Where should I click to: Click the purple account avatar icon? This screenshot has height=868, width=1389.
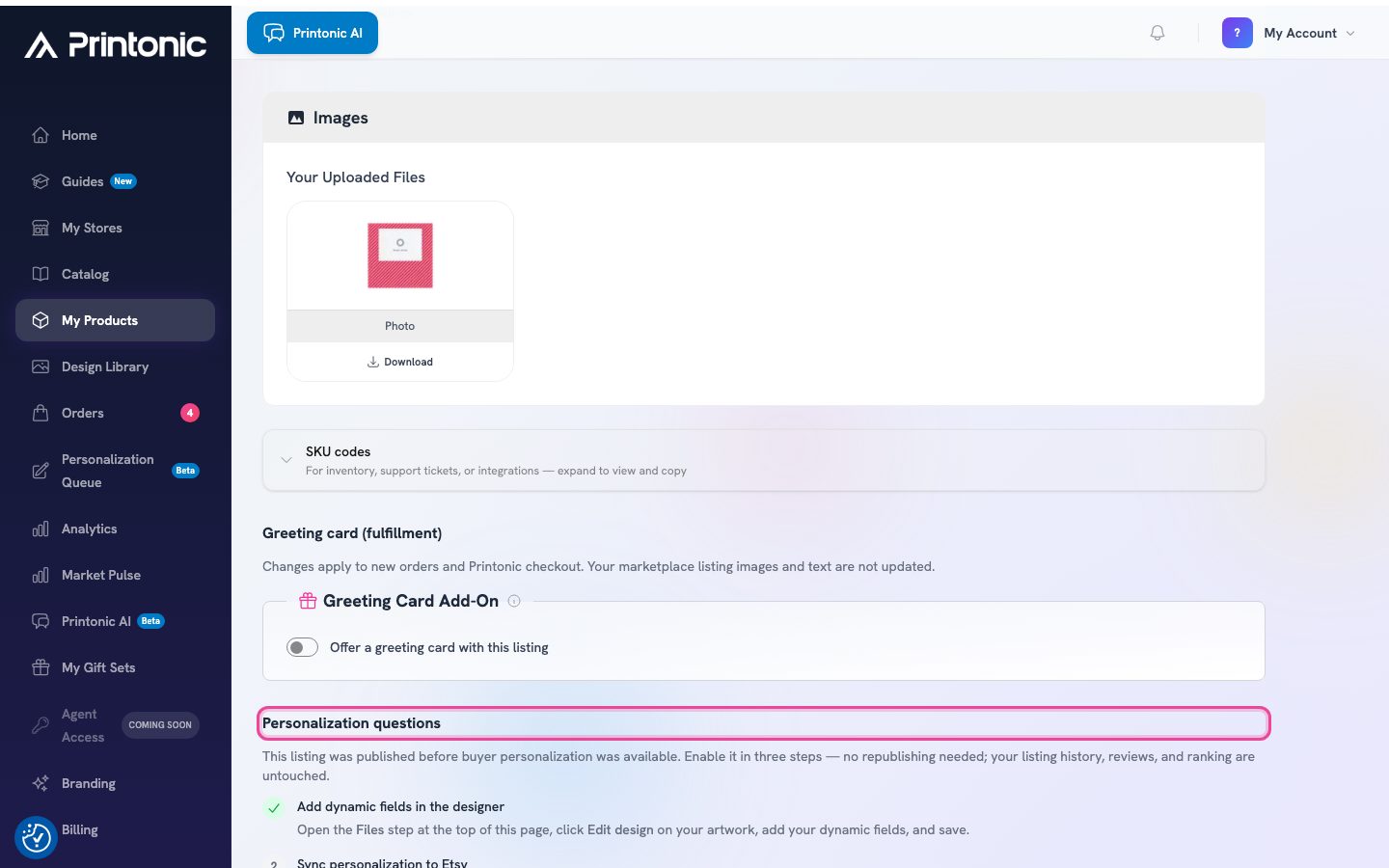pyautogui.click(x=1237, y=33)
